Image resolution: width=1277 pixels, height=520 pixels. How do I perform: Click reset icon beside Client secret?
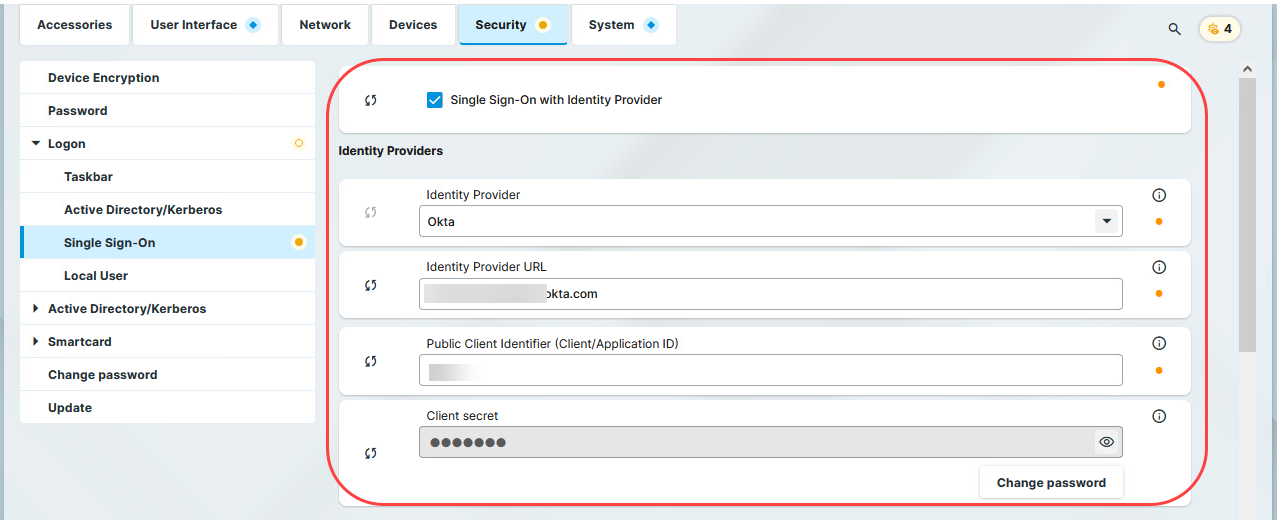[371, 453]
